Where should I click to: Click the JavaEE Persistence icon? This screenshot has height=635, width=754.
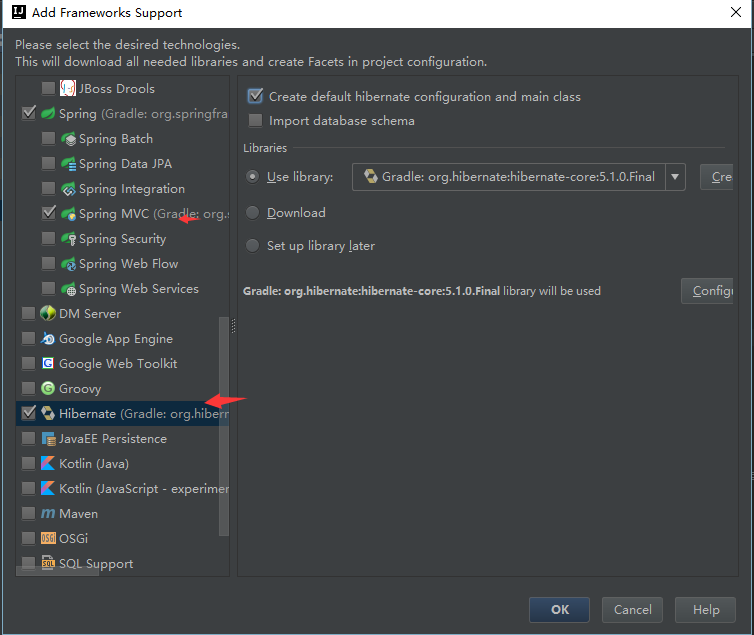click(48, 438)
